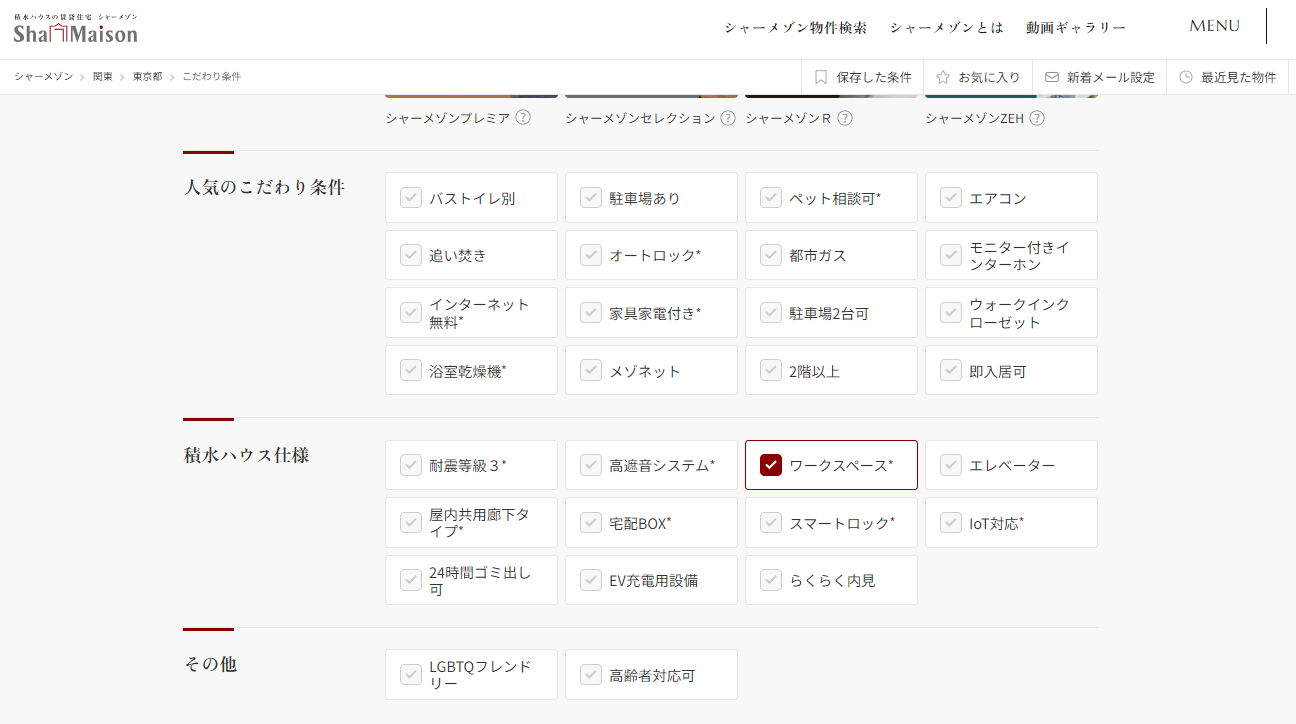Open the MENU in the header
The image size is (1296, 724).
coord(1214,26)
